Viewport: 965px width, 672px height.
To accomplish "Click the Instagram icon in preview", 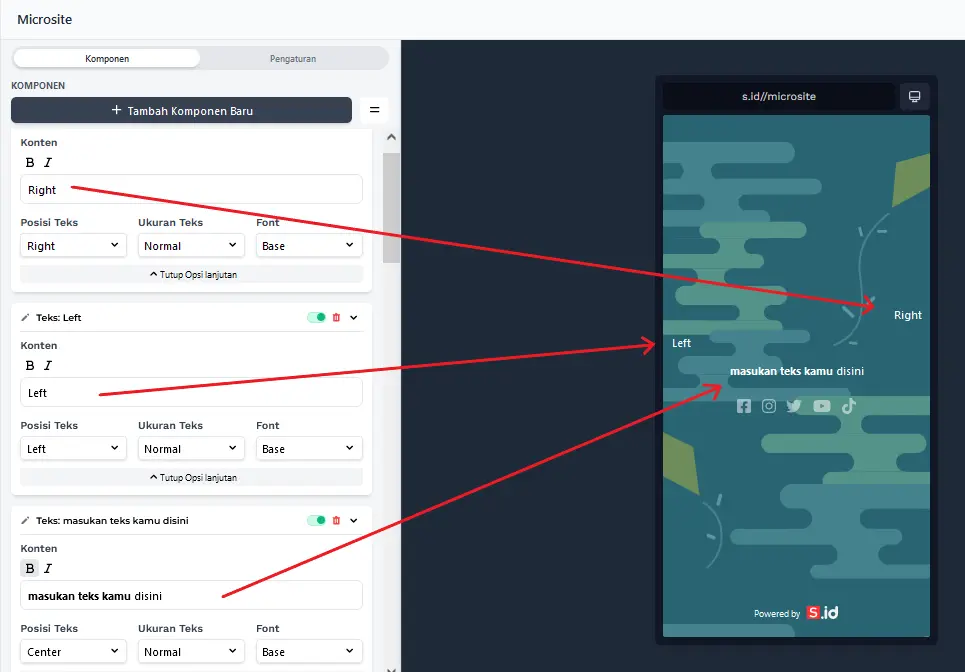I will click(769, 406).
